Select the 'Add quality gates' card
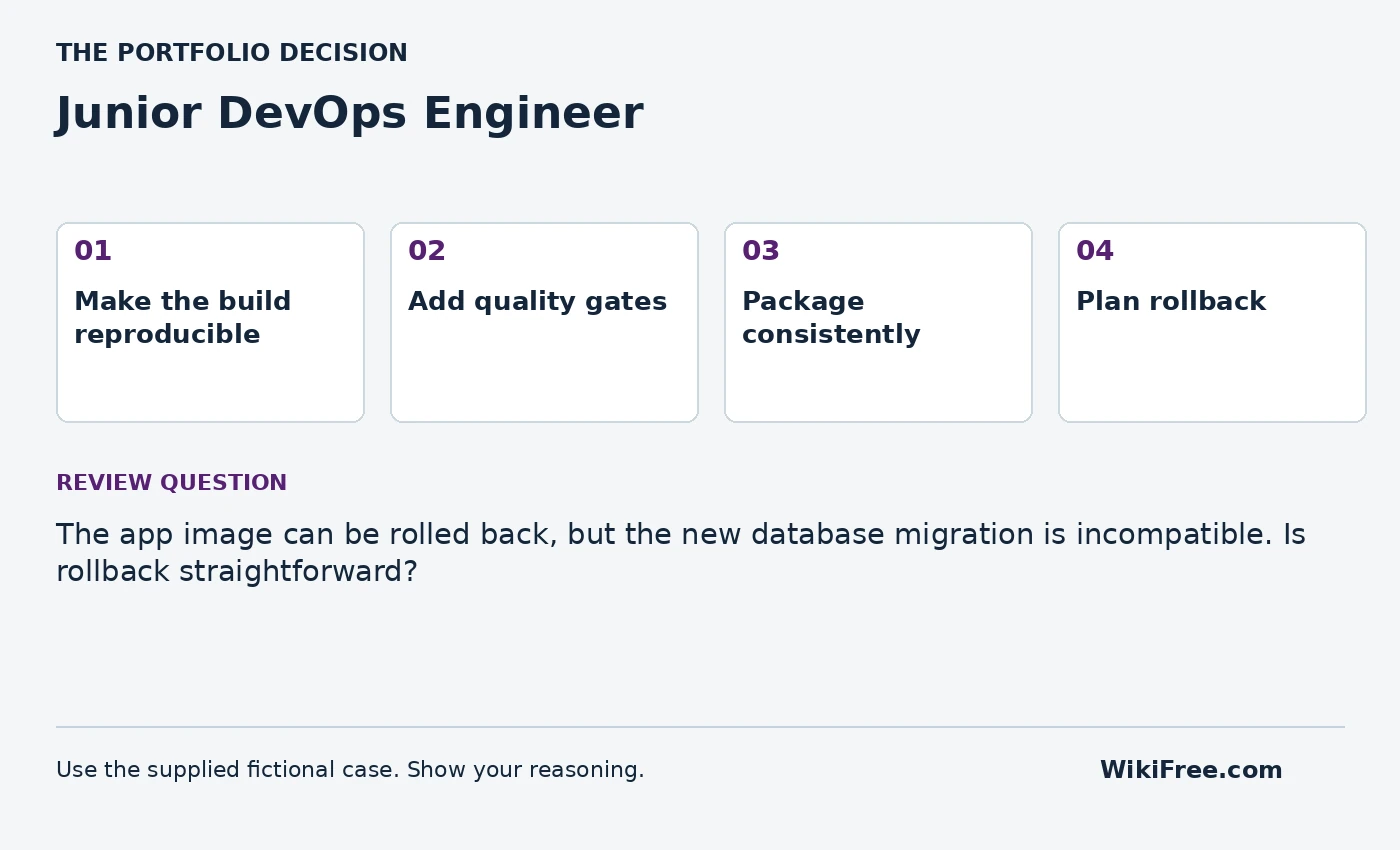This screenshot has width=1400, height=850. [544, 322]
